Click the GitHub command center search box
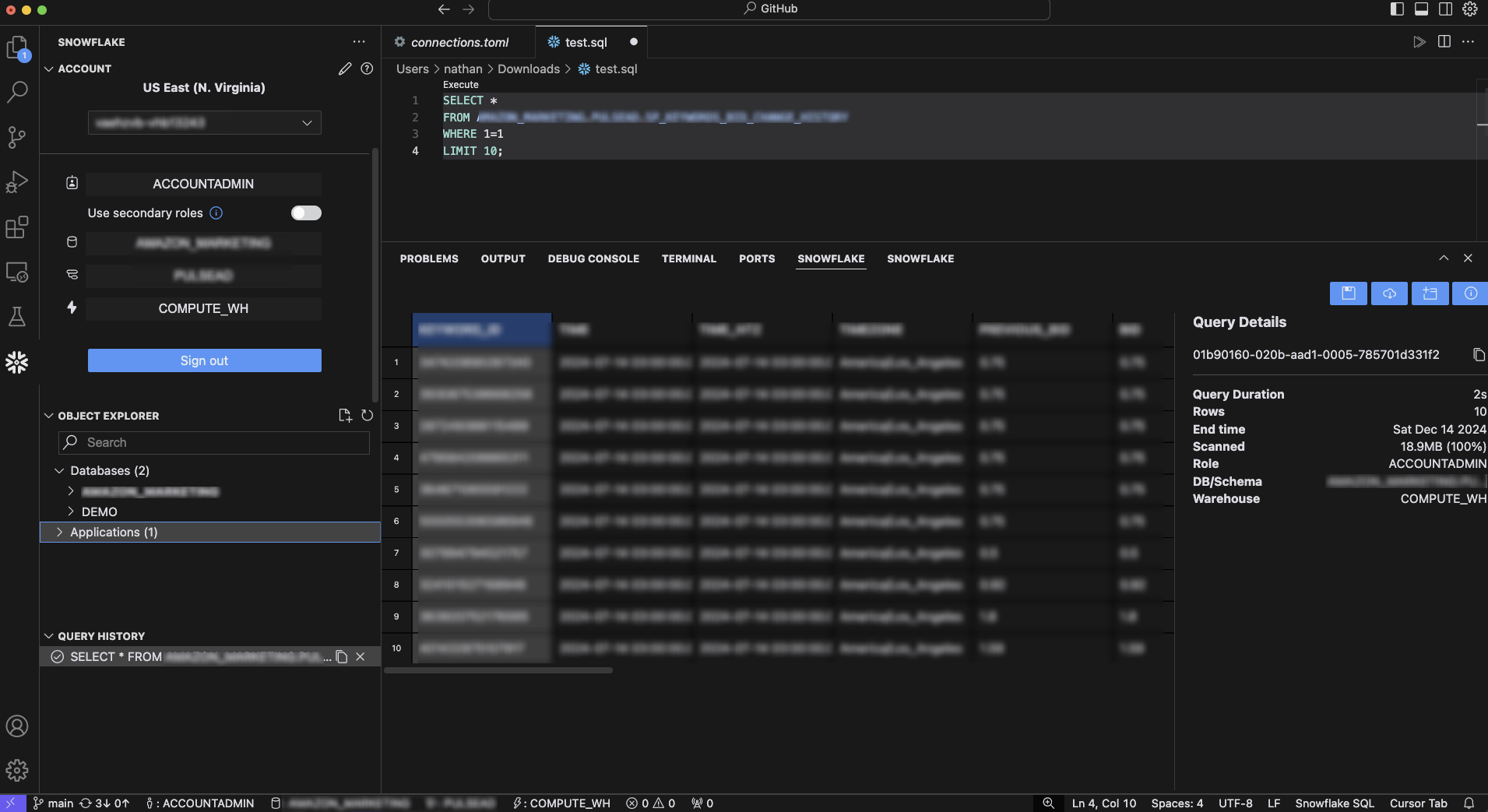Viewport: 1488px width, 812px height. click(769, 9)
